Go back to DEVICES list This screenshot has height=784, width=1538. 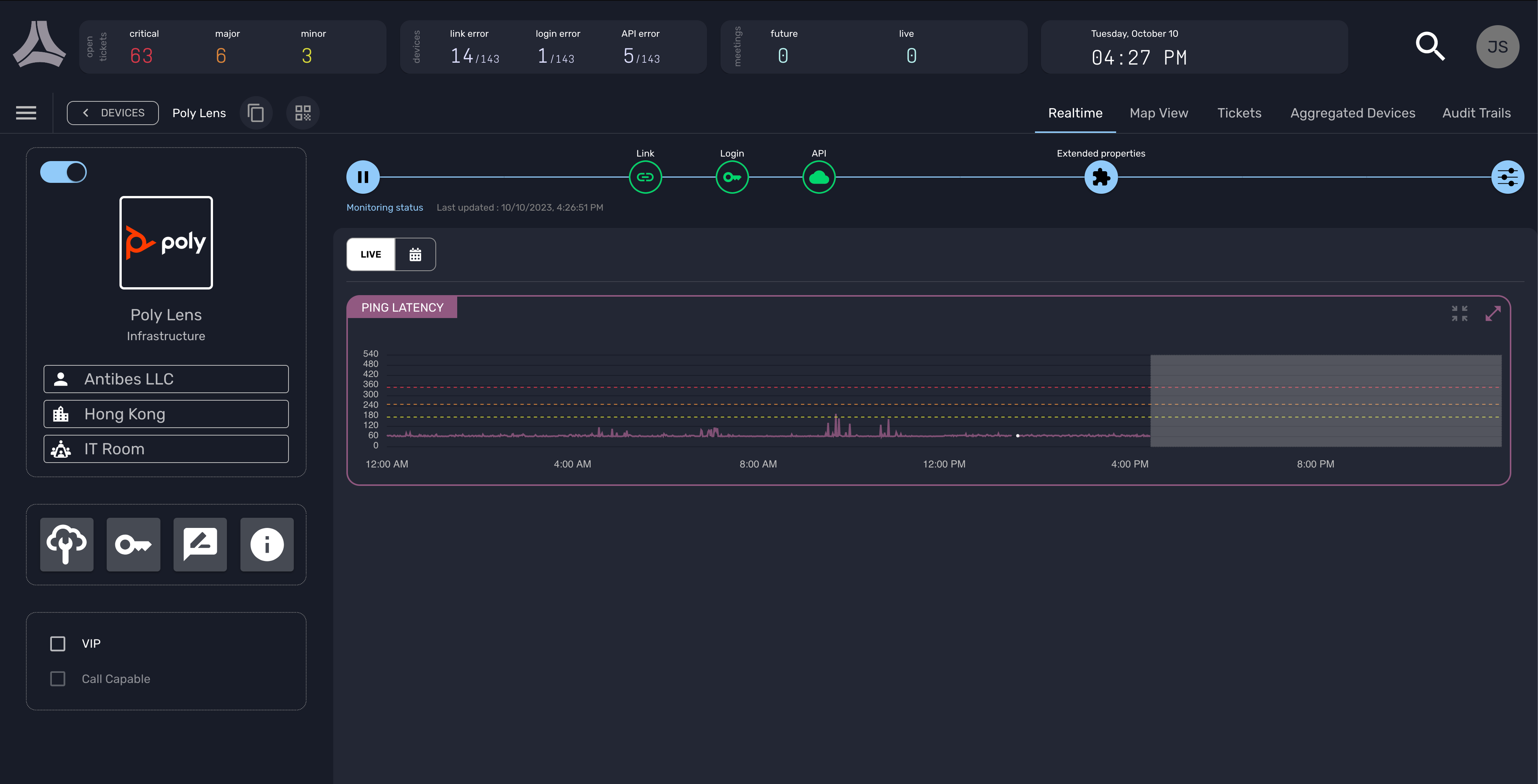(113, 113)
